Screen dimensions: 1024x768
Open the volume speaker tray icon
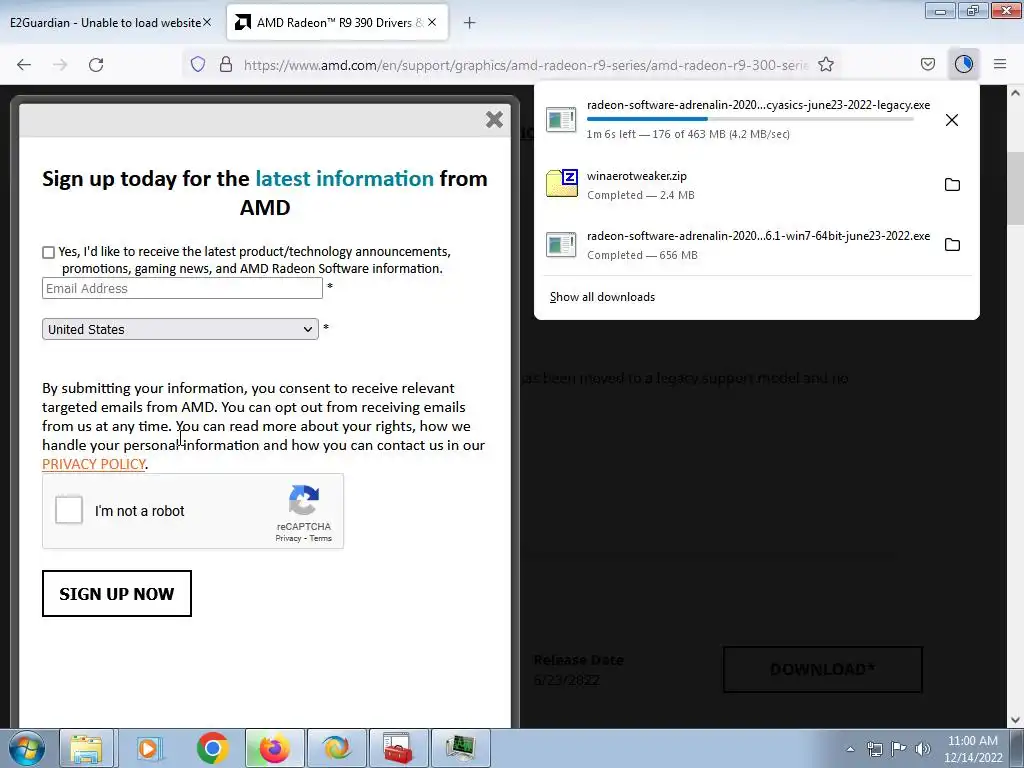922,749
